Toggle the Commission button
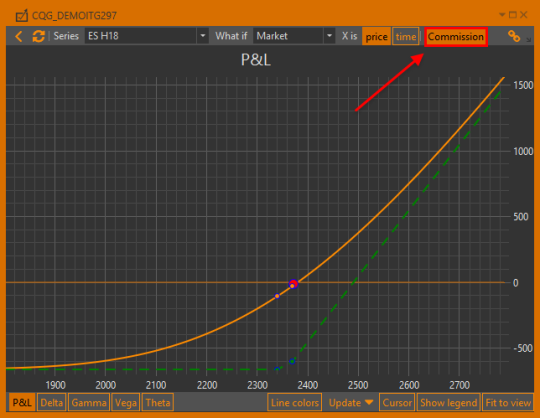Image resolution: width=540 pixels, height=418 pixels. point(456,36)
